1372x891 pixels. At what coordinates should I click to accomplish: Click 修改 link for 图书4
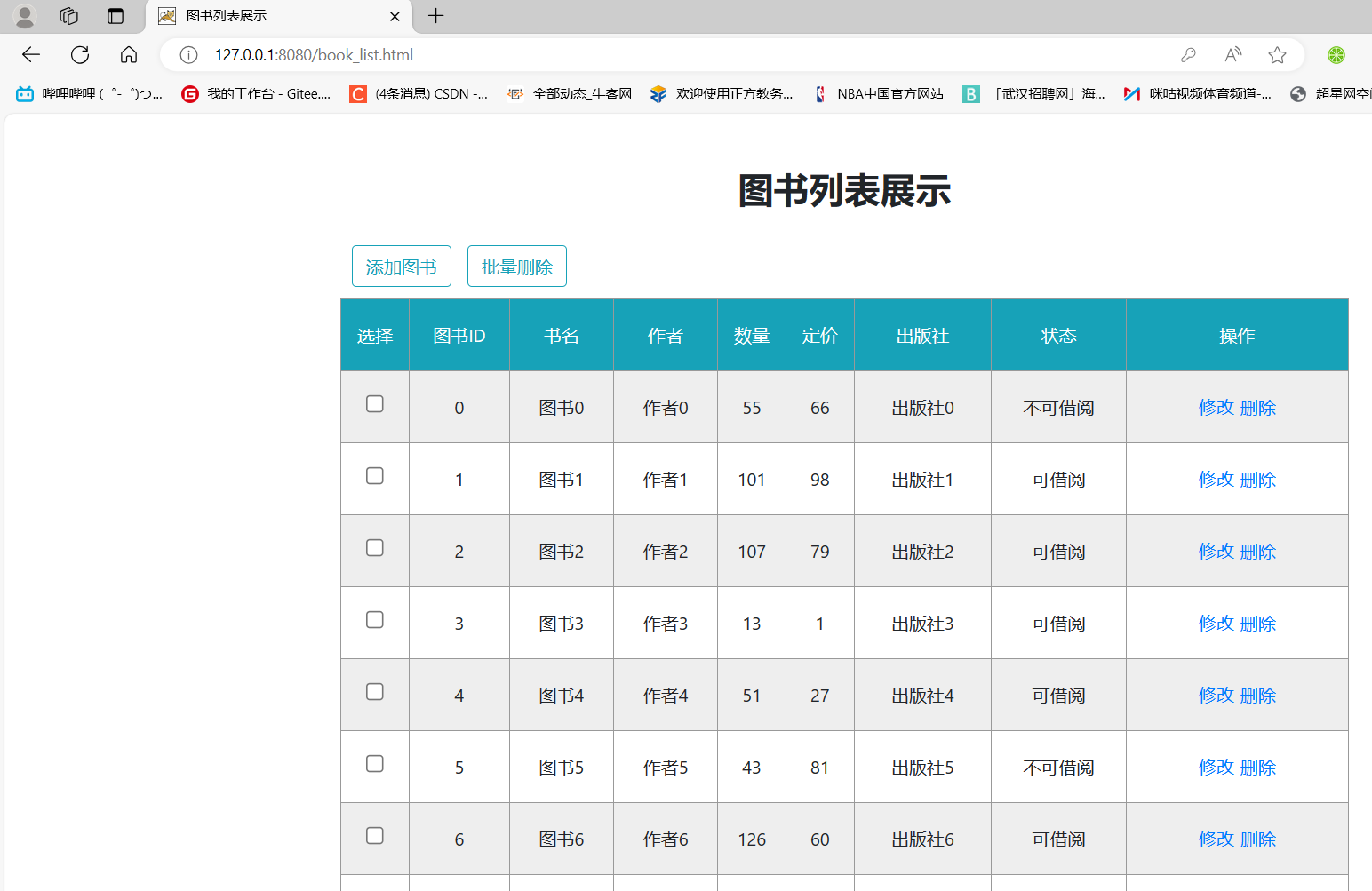pos(1216,696)
